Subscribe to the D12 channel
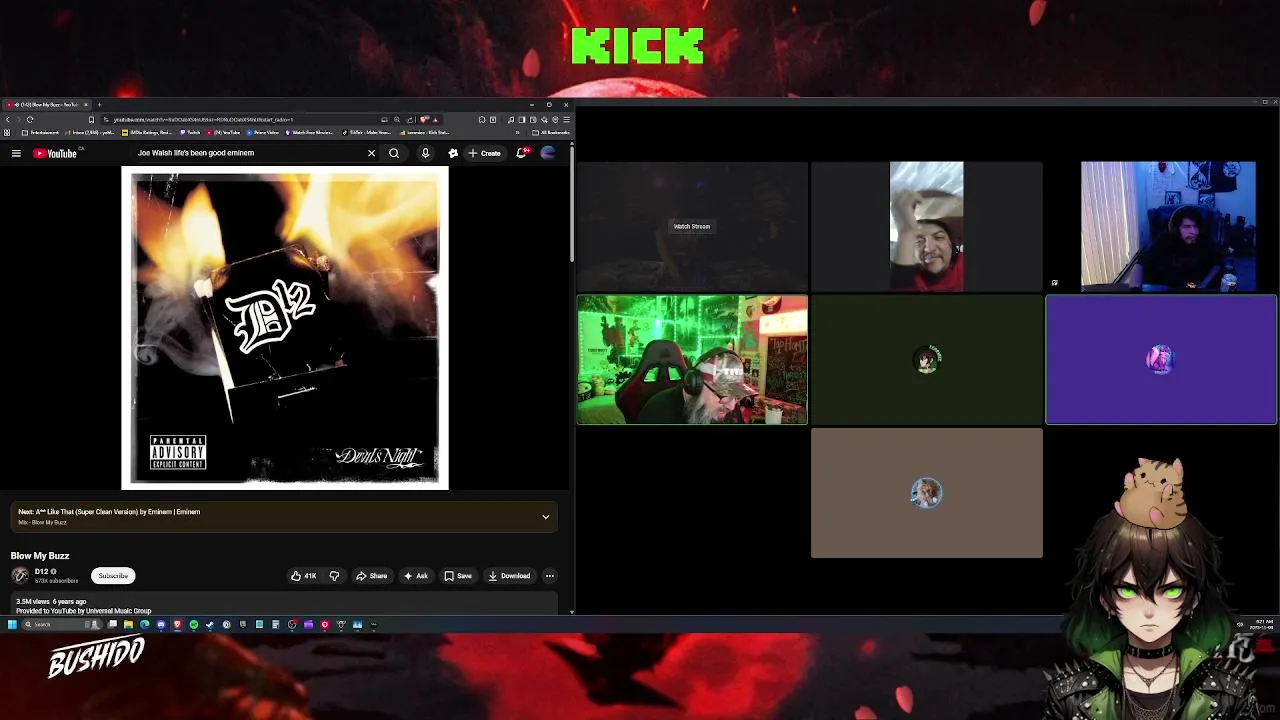 (113, 576)
